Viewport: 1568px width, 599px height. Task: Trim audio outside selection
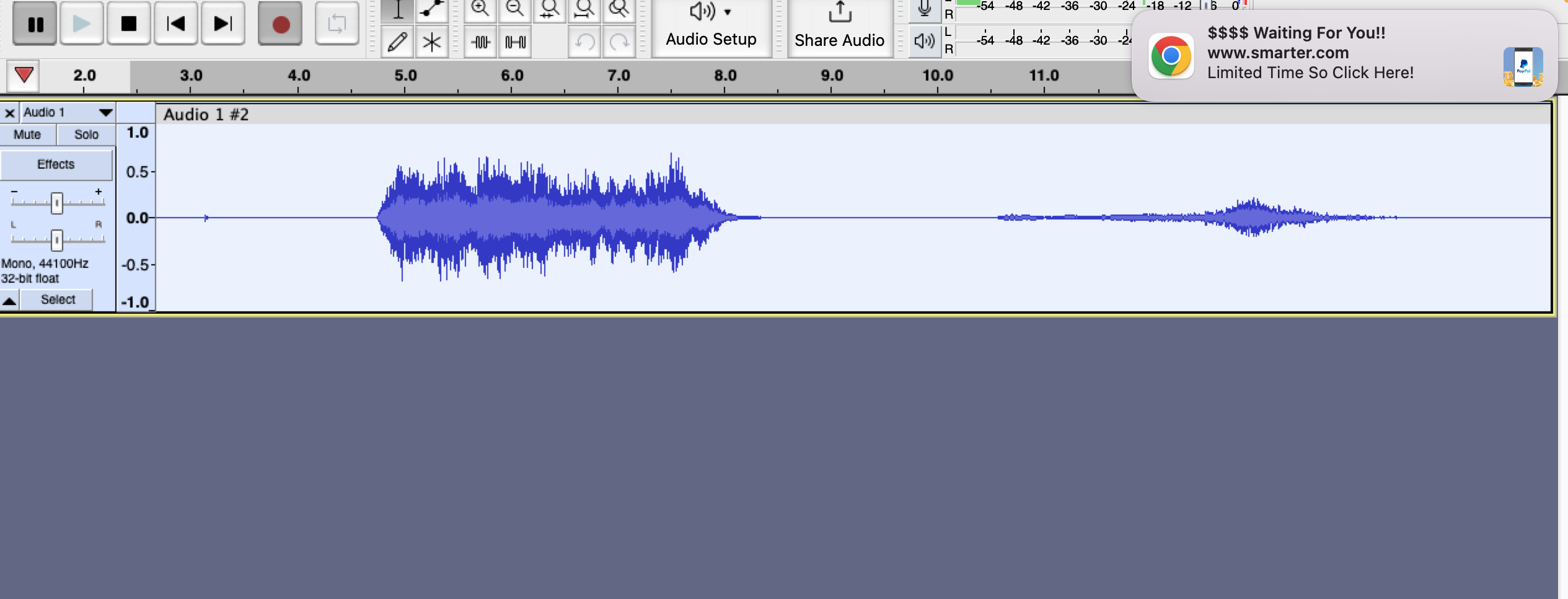481,42
